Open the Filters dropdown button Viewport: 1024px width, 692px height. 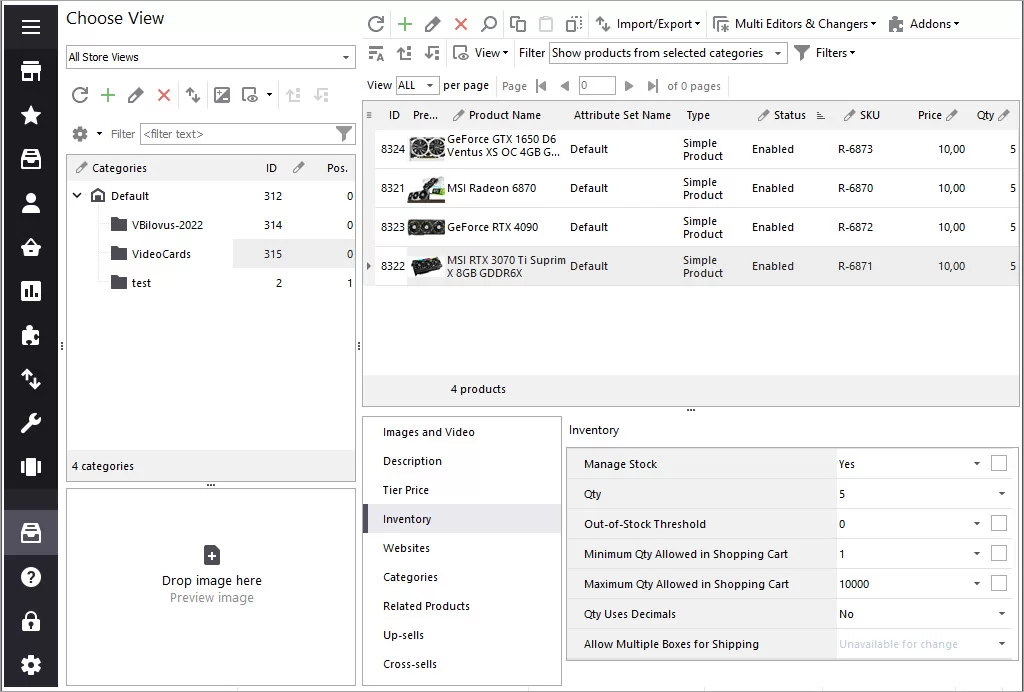tap(825, 53)
